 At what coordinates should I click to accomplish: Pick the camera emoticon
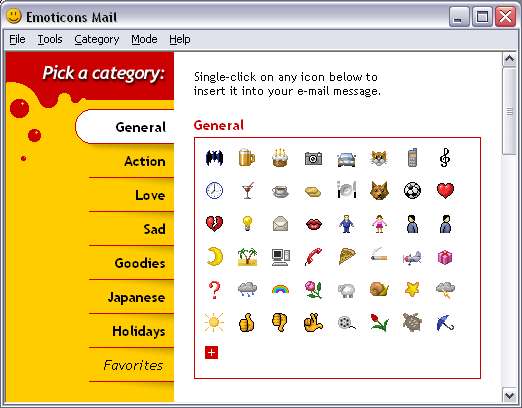[x=313, y=158]
